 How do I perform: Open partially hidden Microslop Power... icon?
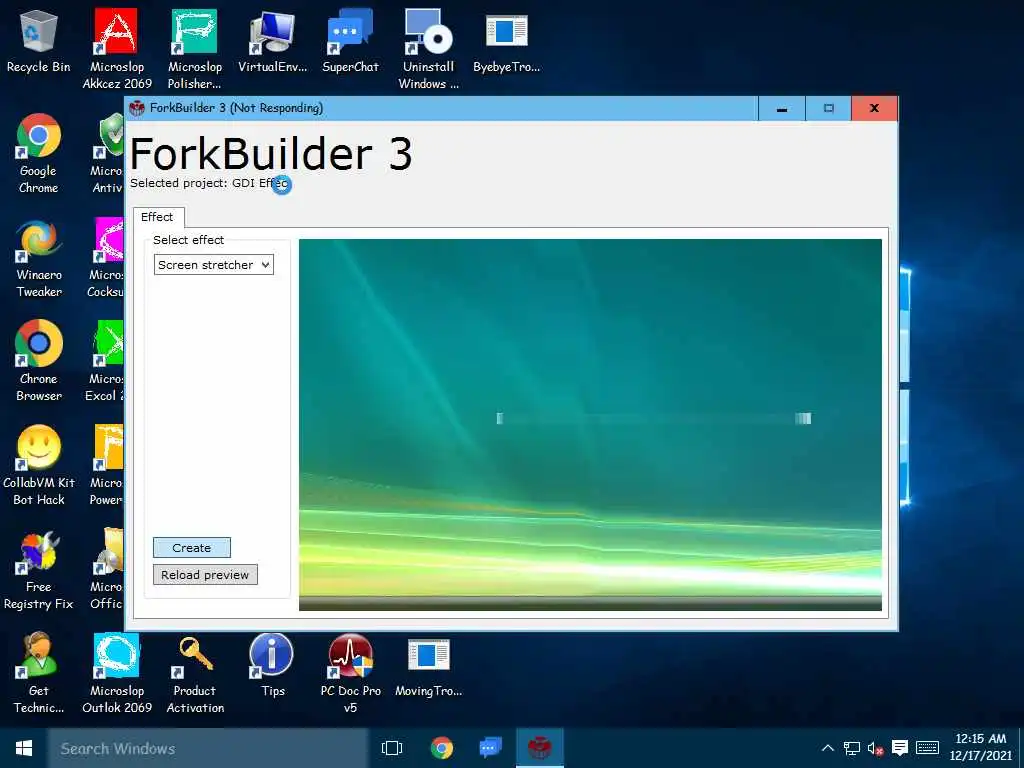click(107, 465)
